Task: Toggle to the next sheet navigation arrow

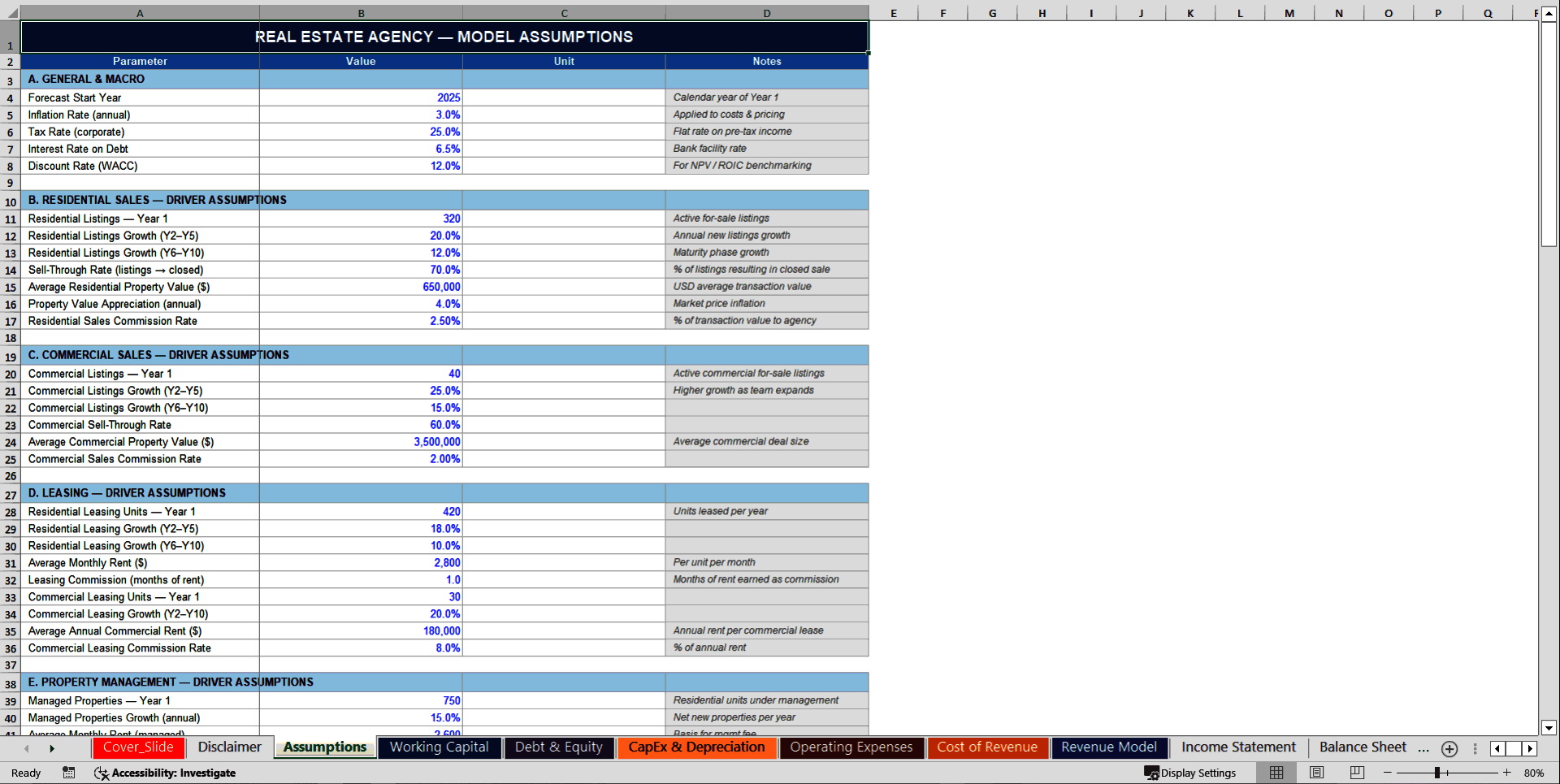Action: pyautogui.click(x=52, y=748)
